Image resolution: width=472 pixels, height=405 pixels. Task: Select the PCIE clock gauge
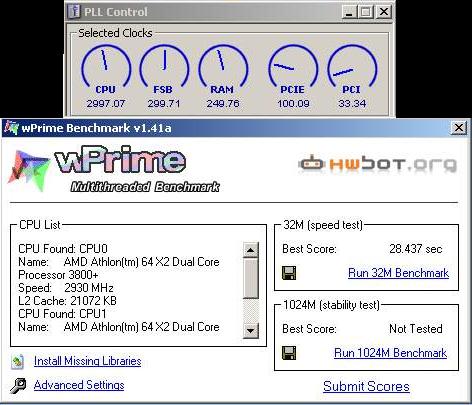293,66
